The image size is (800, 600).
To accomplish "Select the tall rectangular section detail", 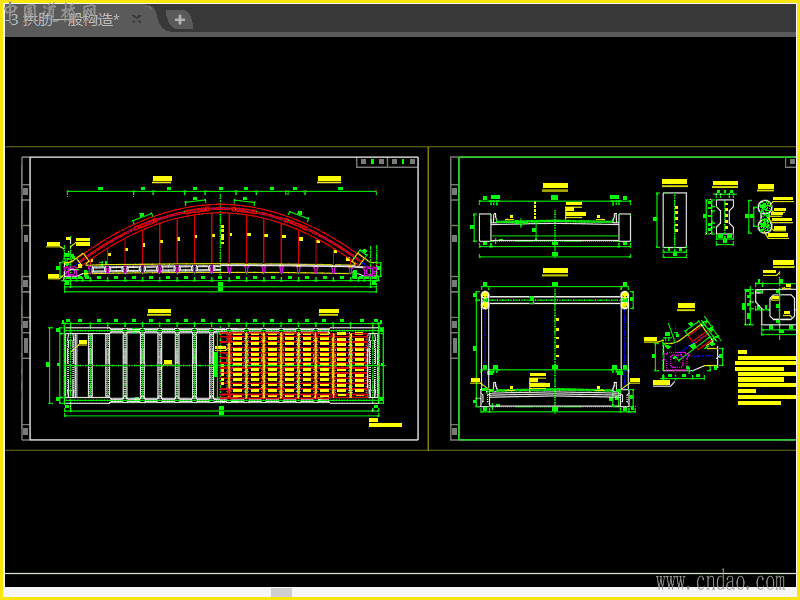I will (674, 220).
